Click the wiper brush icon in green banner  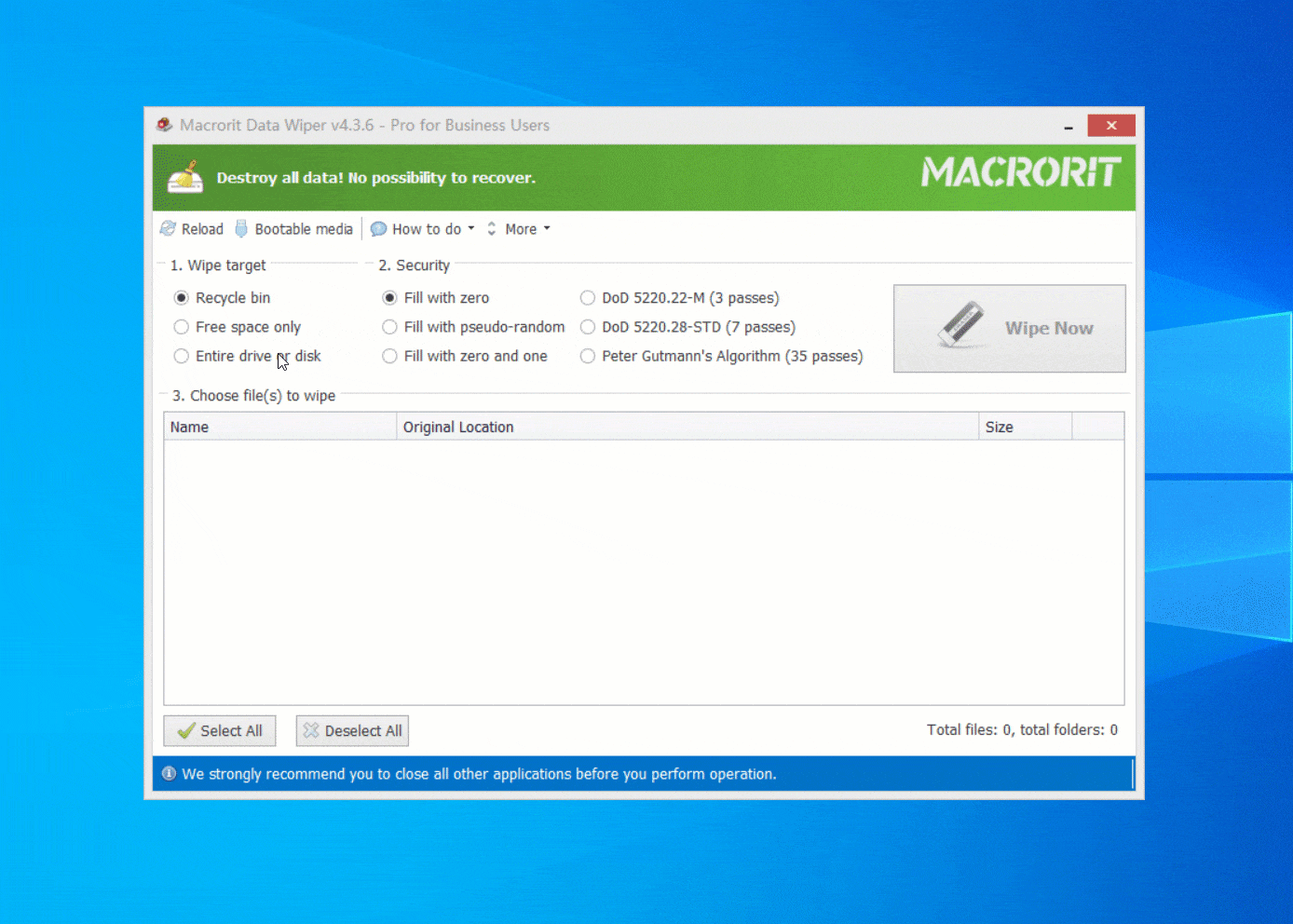point(184,177)
